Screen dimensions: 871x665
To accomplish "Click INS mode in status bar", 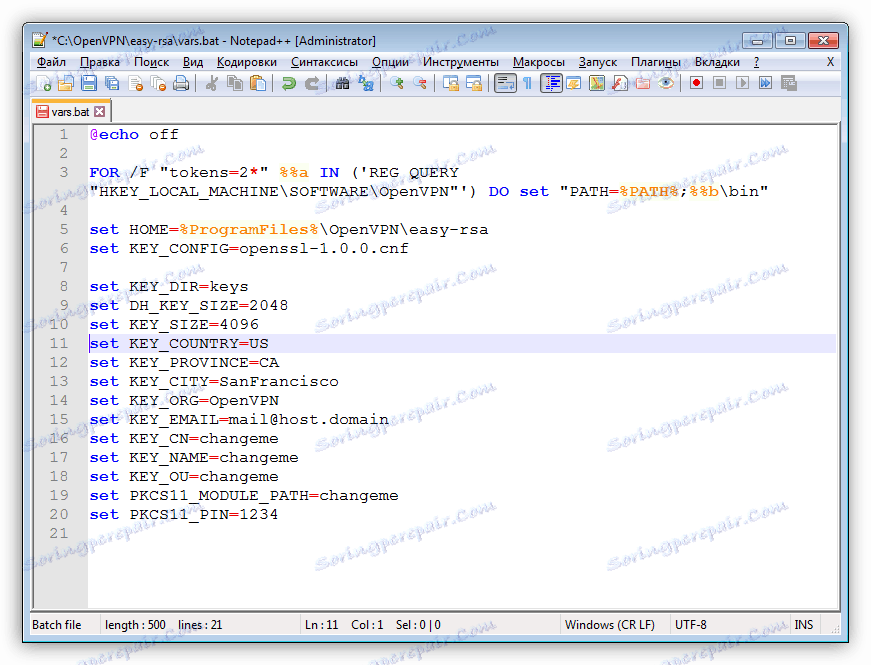I will coord(803,625).
